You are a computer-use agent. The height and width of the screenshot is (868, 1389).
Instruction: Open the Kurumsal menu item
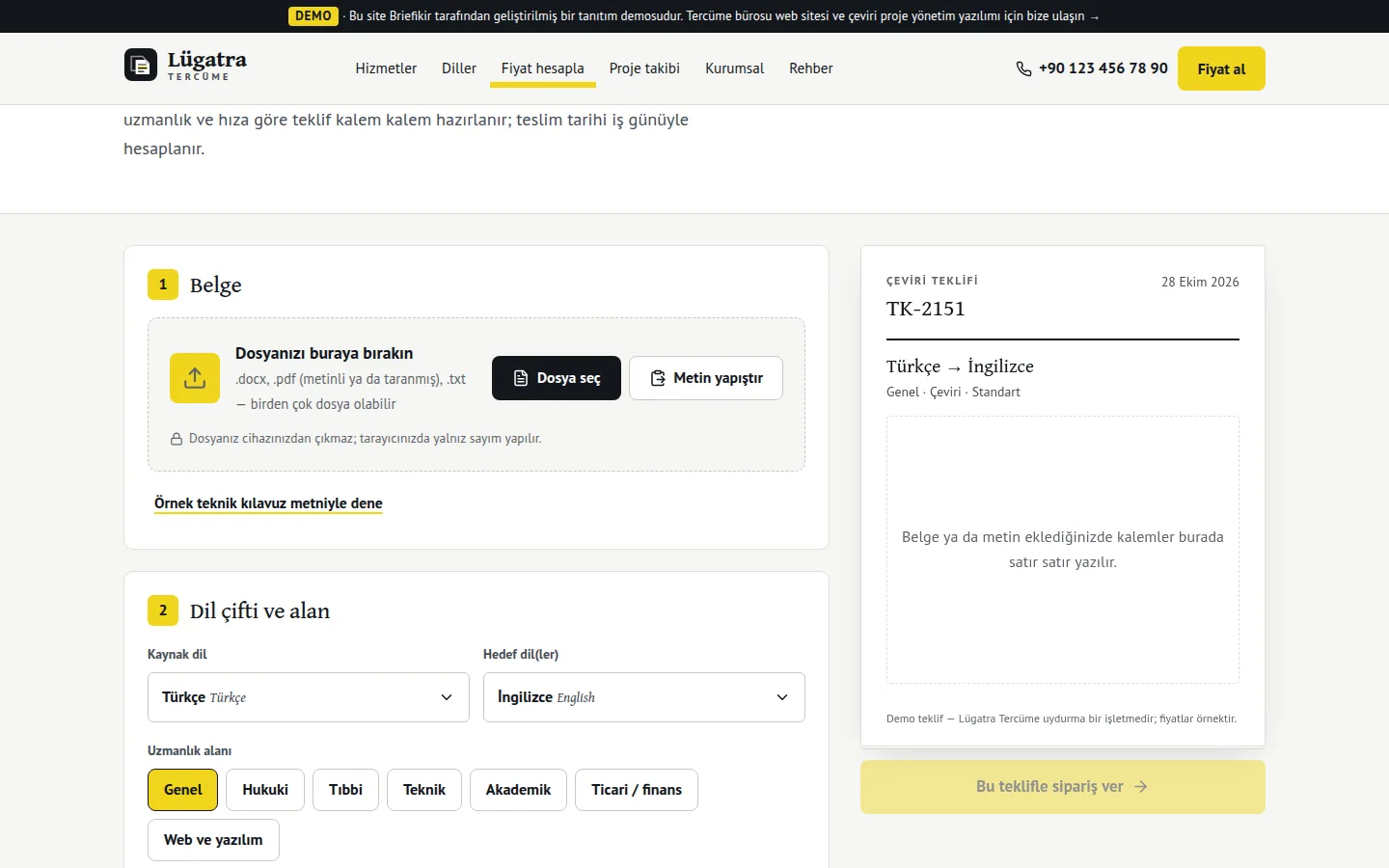click(734, 68)
